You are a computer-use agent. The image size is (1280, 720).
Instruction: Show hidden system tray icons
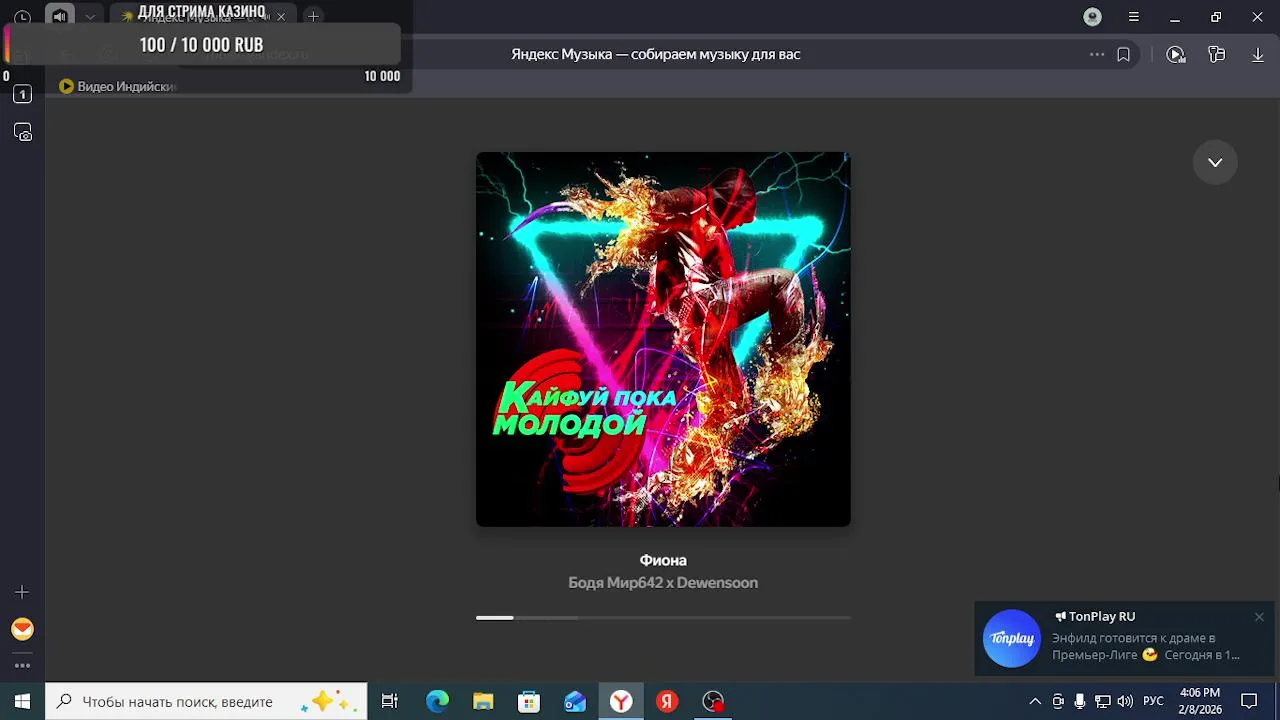[x=1035, y=701]
